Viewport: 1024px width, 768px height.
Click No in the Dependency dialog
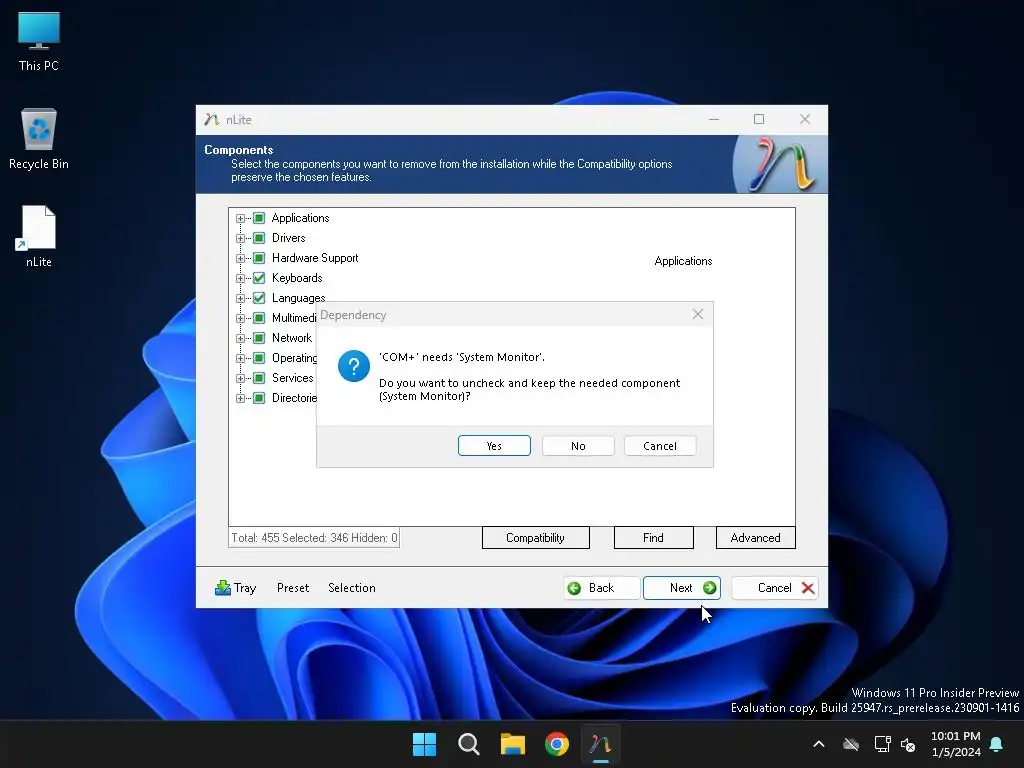578,445
